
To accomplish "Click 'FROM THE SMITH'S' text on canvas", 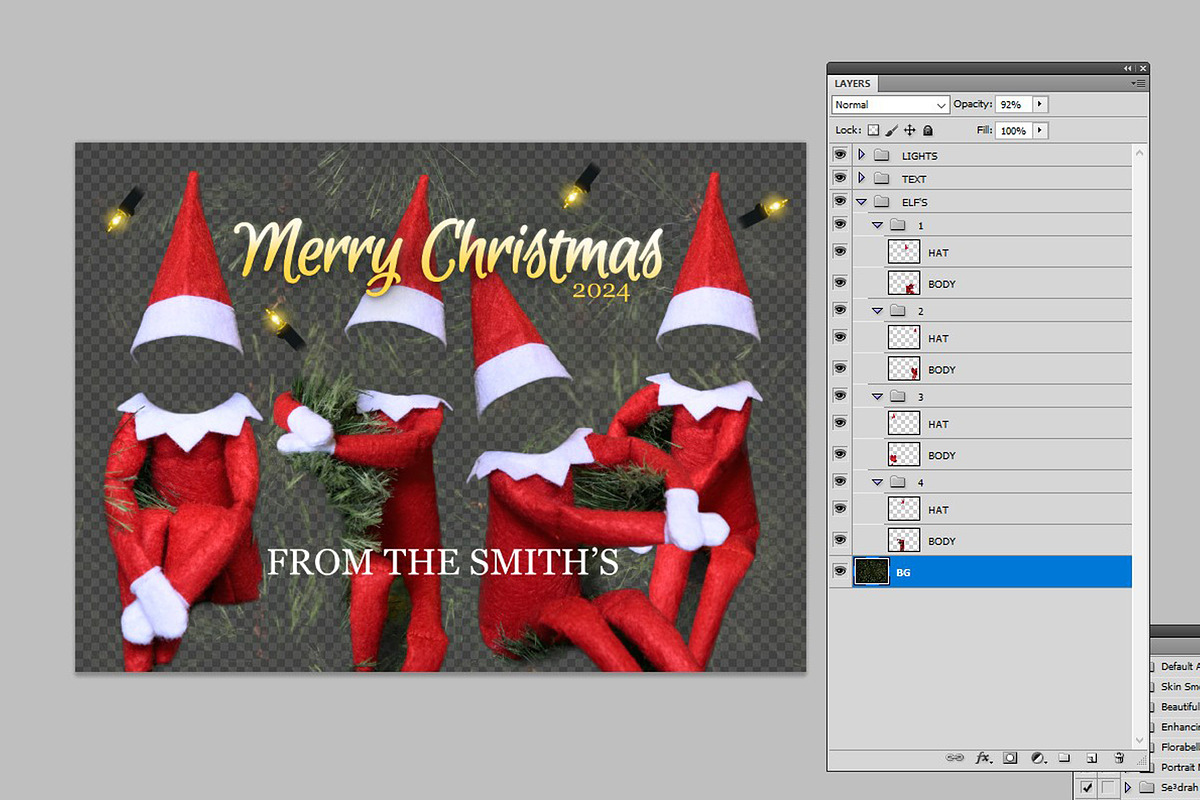I will coord(443,561).
